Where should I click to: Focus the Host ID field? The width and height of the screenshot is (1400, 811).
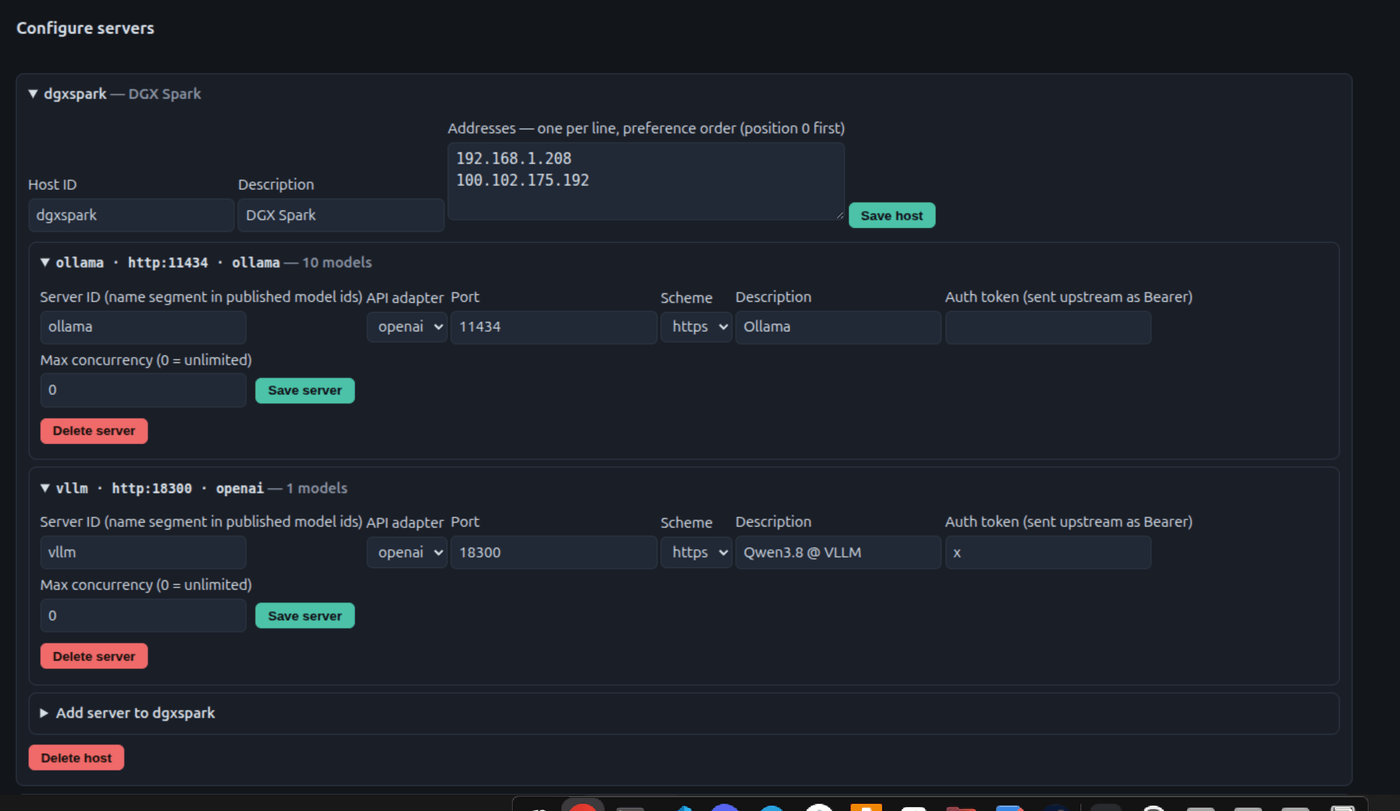131,215
